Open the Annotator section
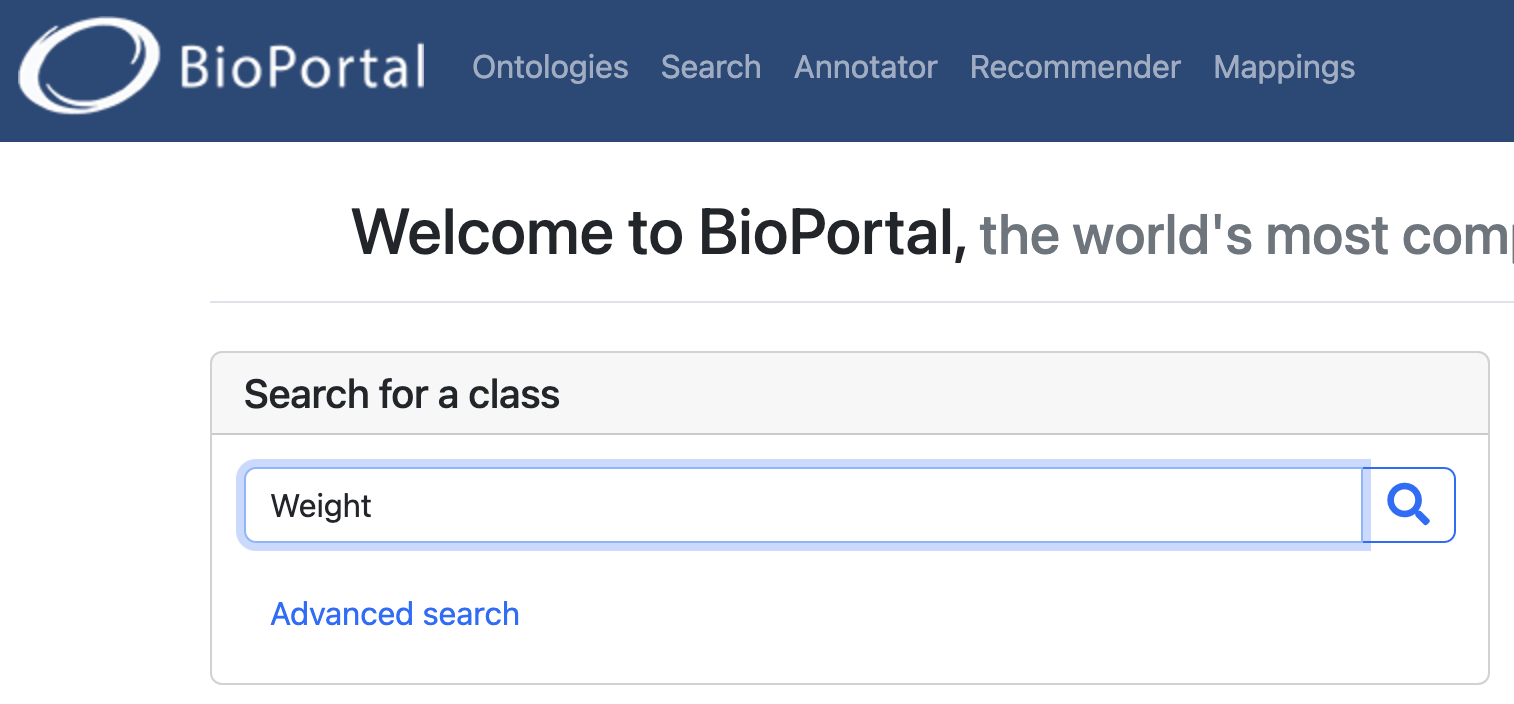 [x=865, y=67]
